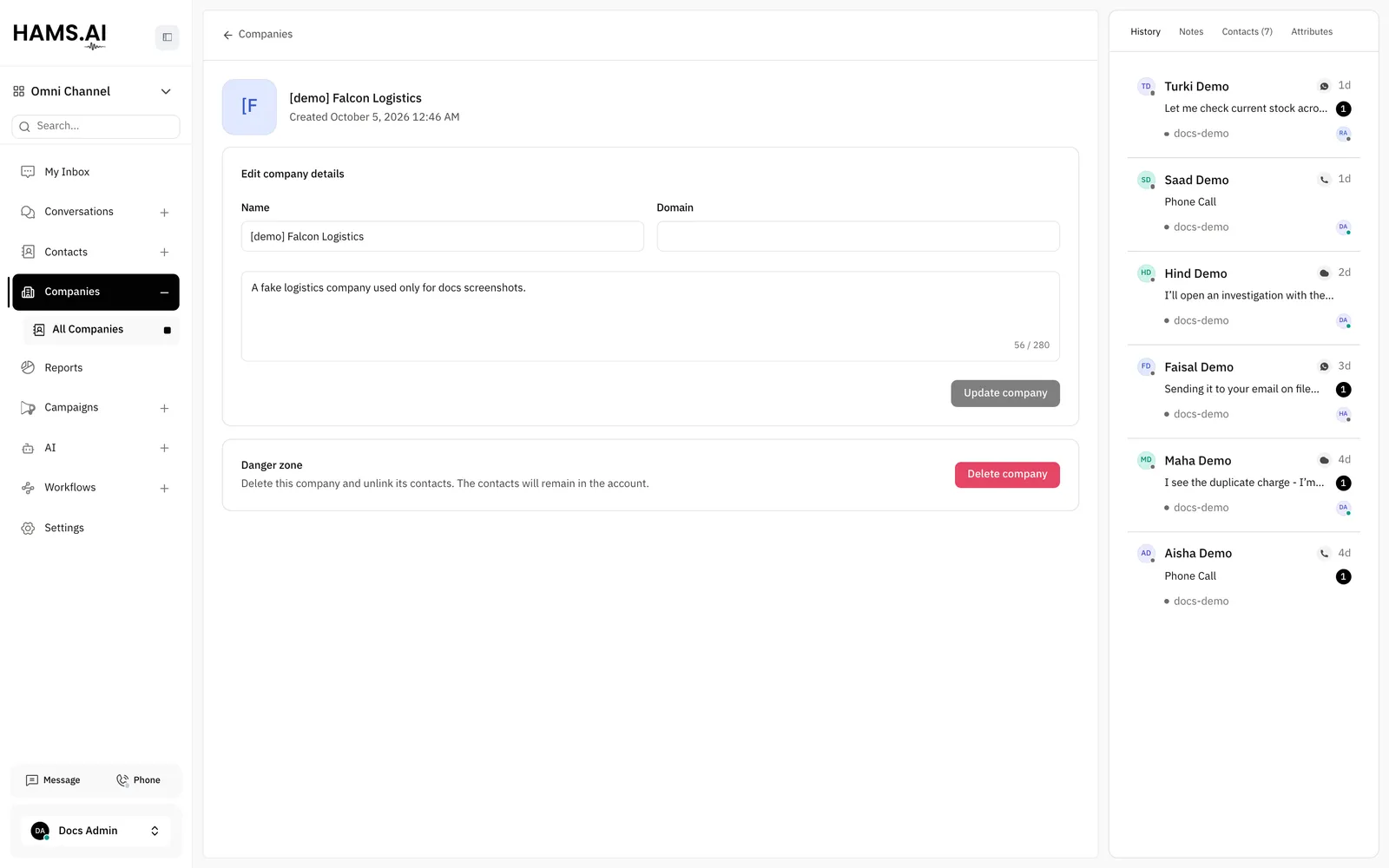Click the sidebar Search box

coord(95,127)
